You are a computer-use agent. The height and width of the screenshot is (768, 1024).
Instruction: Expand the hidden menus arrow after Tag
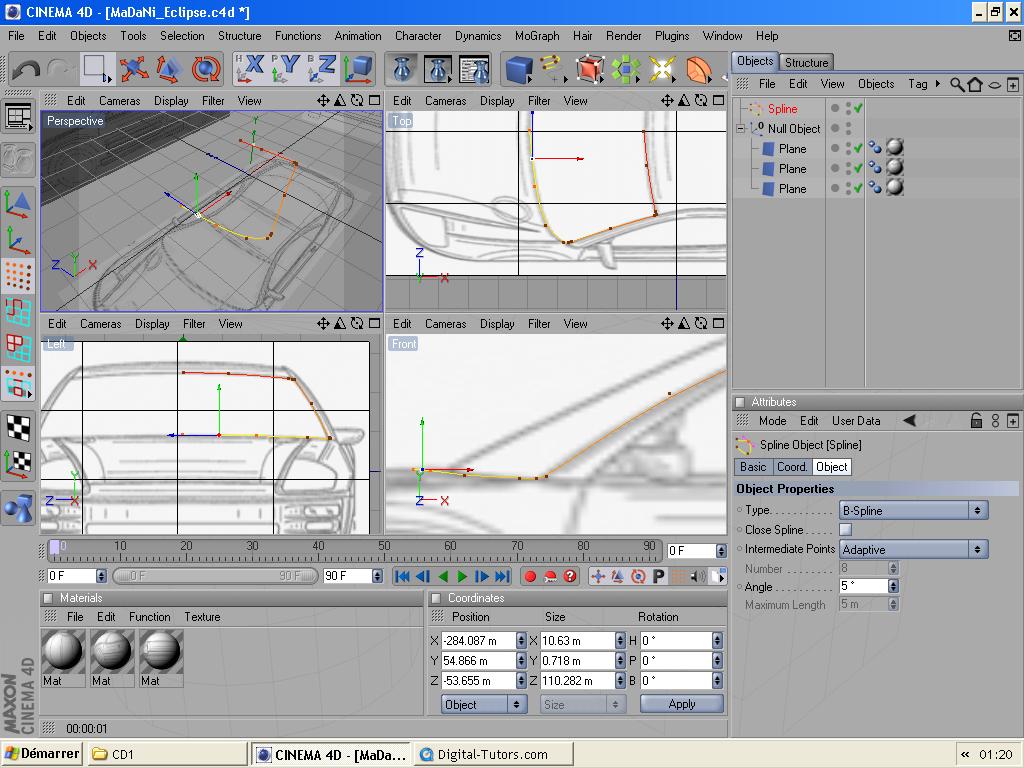pos(938,84)
